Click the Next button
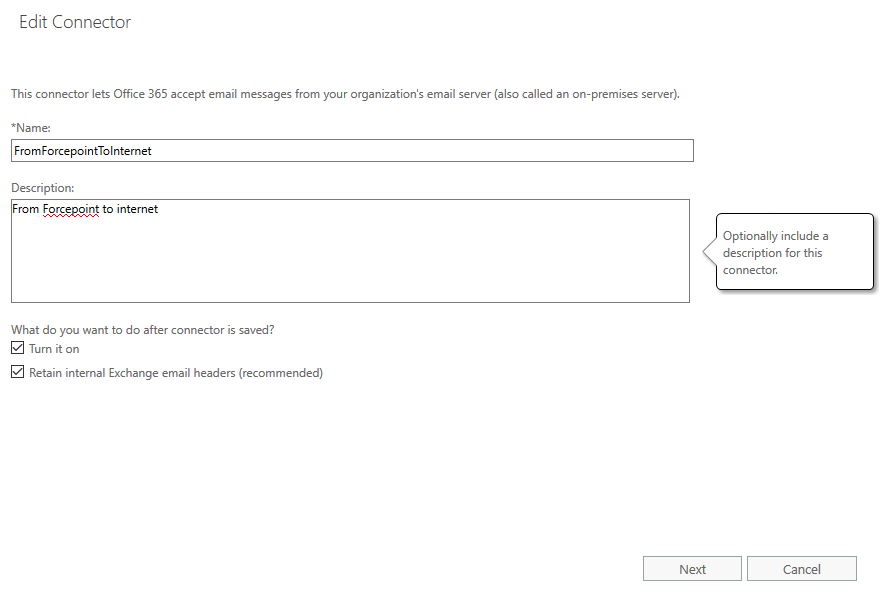The image size is (886, 614). coord(692,569)
